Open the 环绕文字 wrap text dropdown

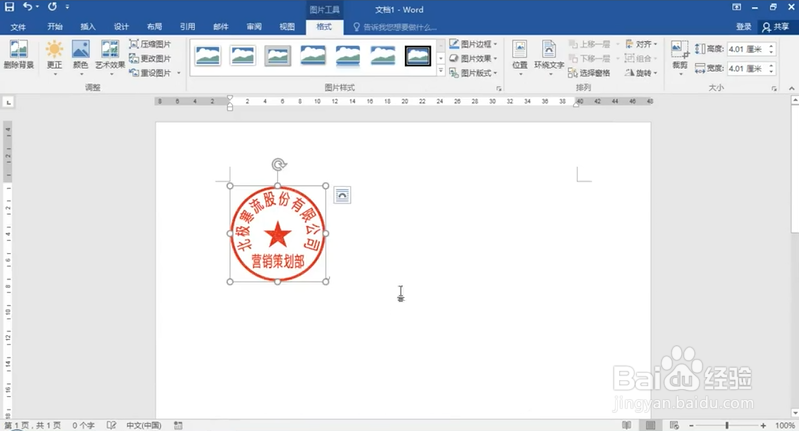549,58
